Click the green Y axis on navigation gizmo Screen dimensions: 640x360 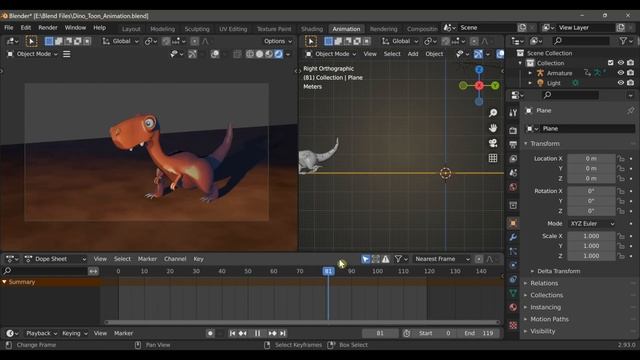coord(495,85)
